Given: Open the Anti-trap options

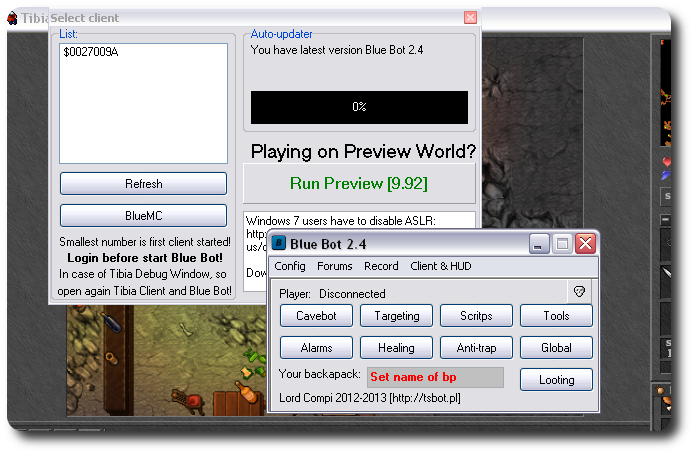Looking at the screenshot, I should pyautogui.click(x=476, y=348).
